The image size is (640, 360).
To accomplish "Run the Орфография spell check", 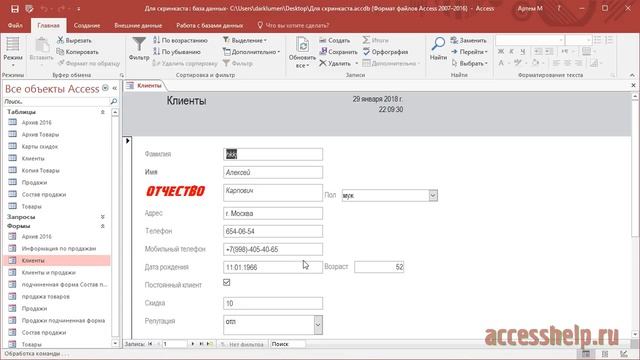I will [x=385, y=52].
